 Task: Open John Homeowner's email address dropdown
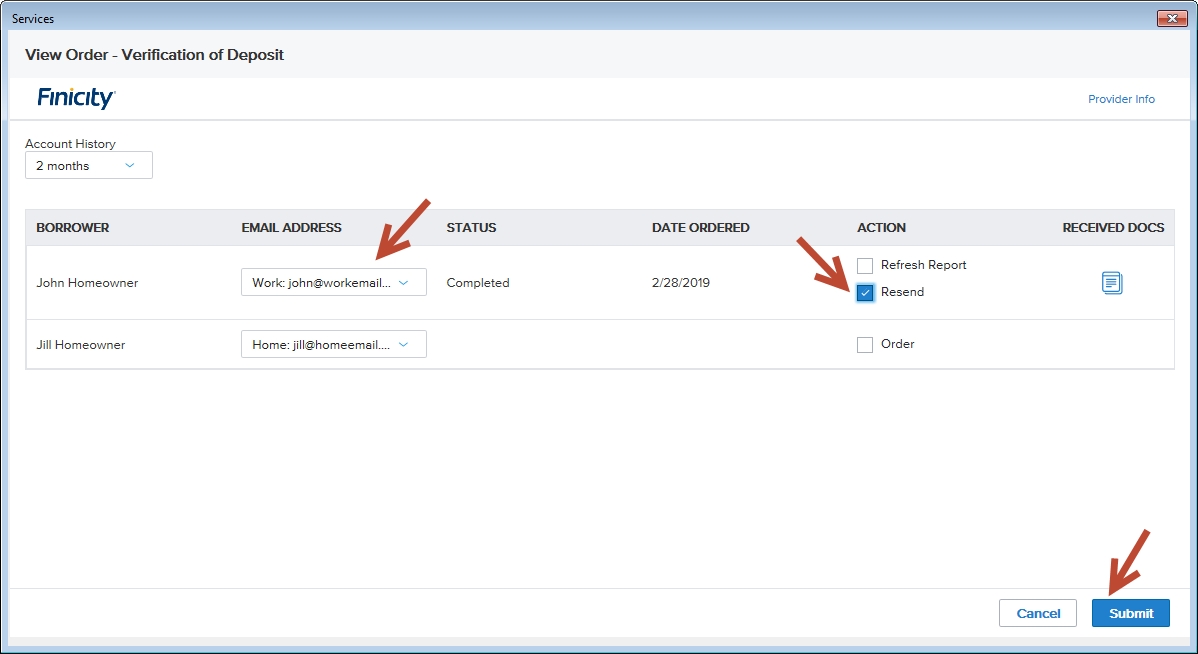tap(333, 283)
